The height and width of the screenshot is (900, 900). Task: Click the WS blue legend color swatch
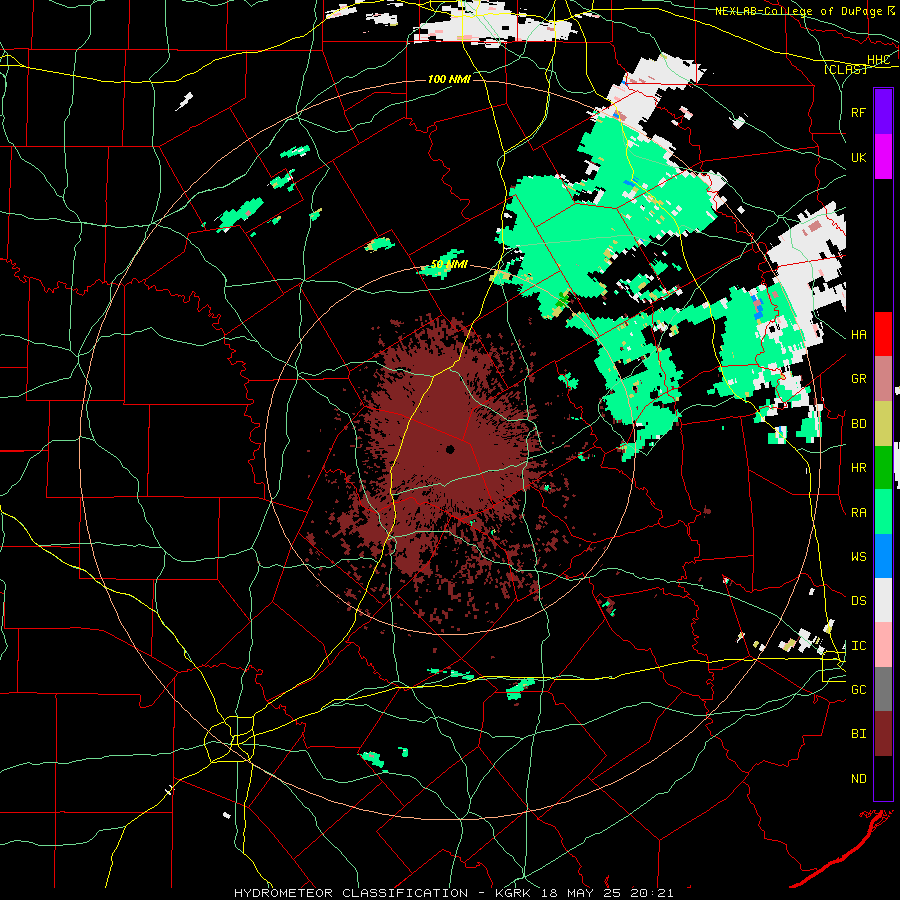tap(883, 556)
